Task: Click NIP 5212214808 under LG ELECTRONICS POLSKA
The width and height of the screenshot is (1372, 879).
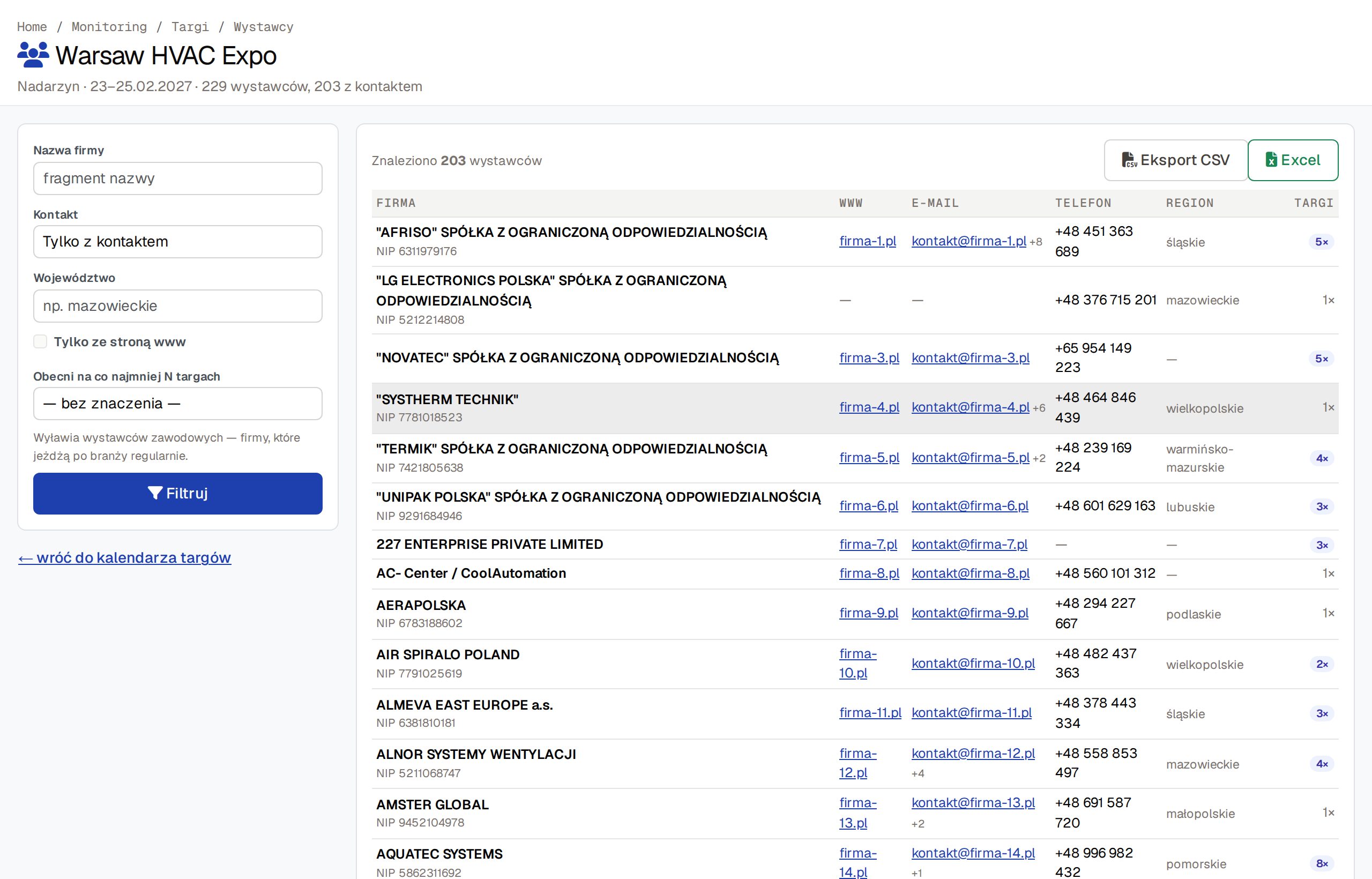Action: coord(420,319)
